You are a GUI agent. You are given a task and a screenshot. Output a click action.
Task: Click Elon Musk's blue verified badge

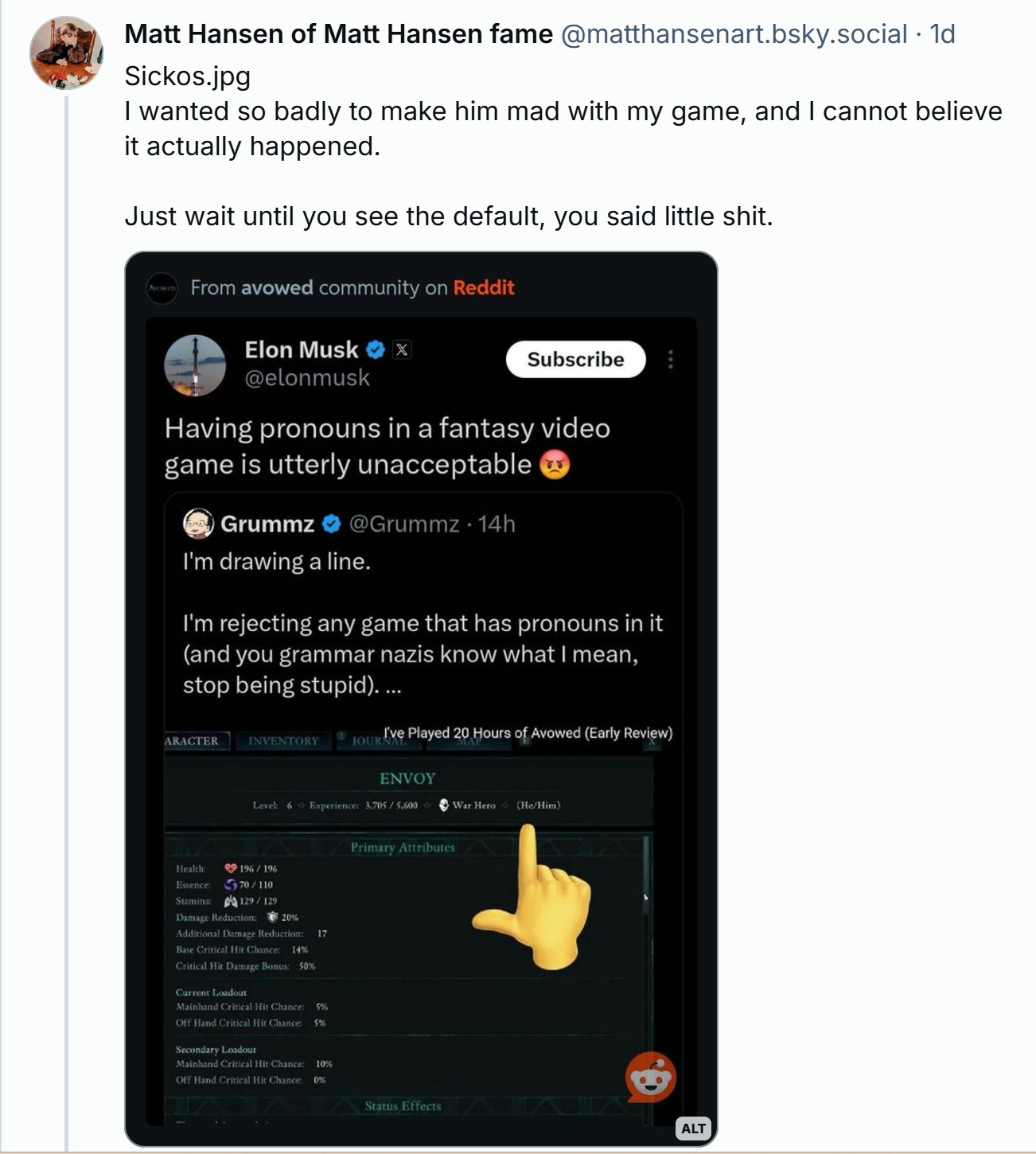pos(376,349)
